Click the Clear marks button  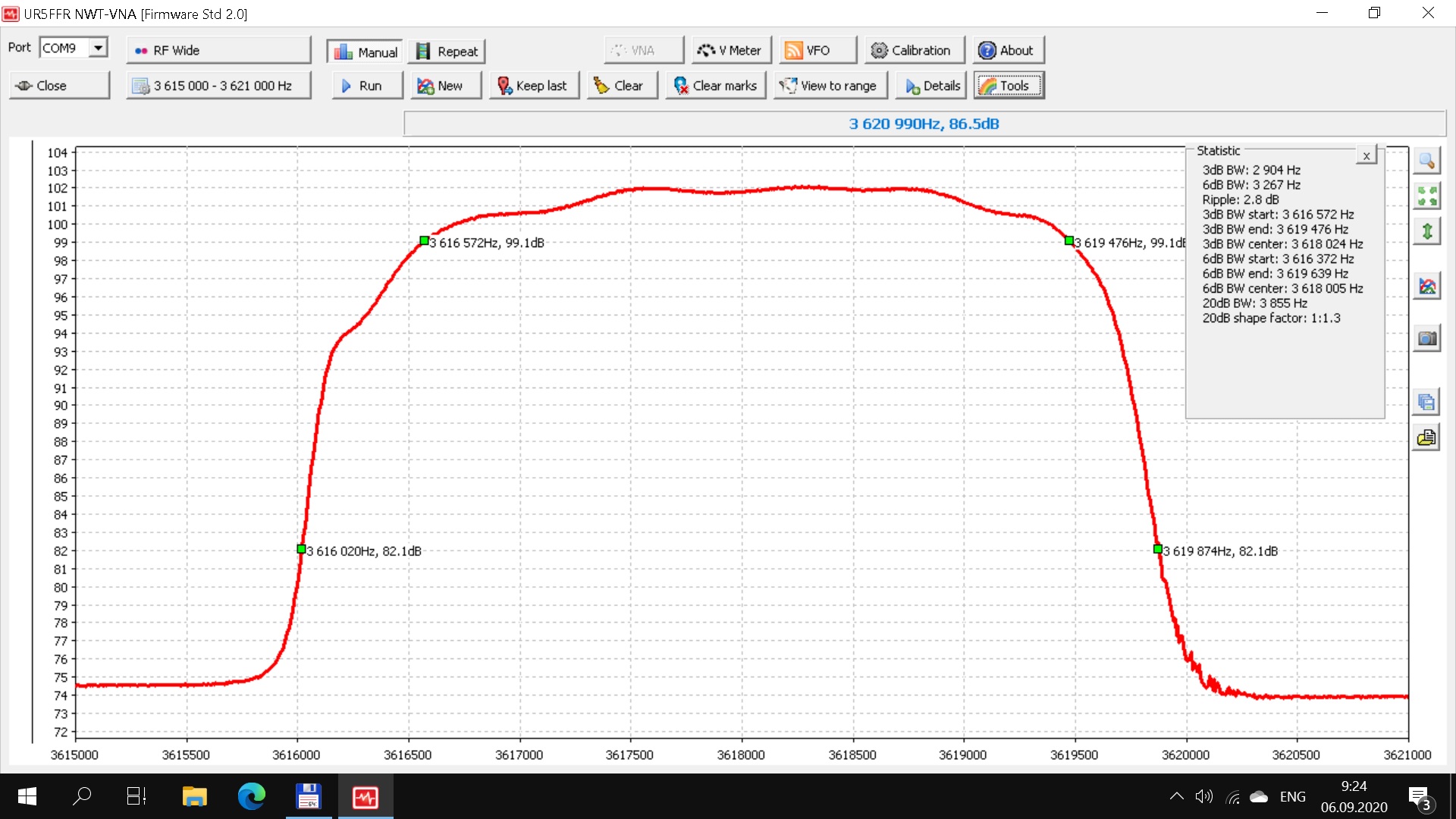coord(716,86)
